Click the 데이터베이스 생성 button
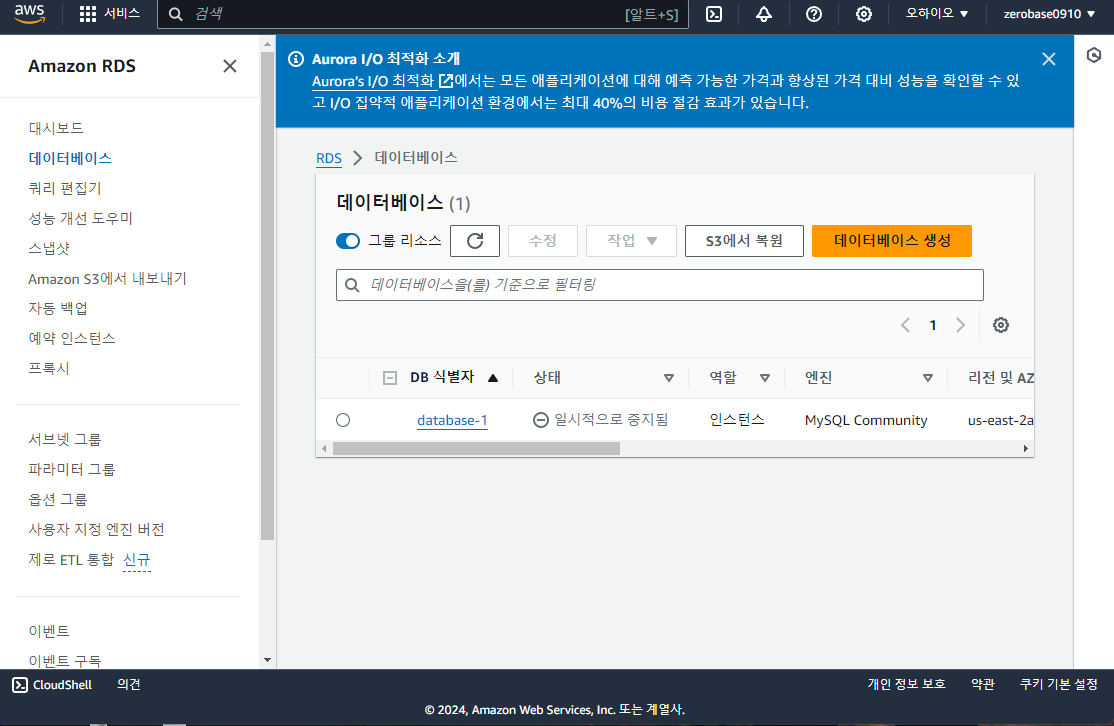The width and height of the screenshot is (1114, 726). click(x=892, y=241)
